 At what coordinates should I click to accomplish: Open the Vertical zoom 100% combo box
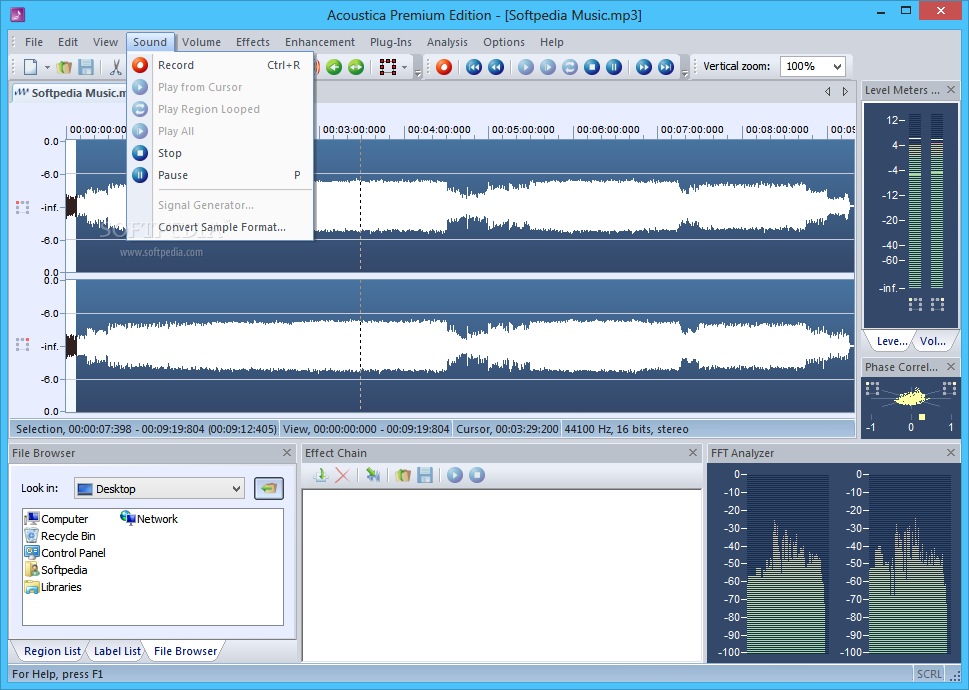pyautogui.click(x=812, y=66)
